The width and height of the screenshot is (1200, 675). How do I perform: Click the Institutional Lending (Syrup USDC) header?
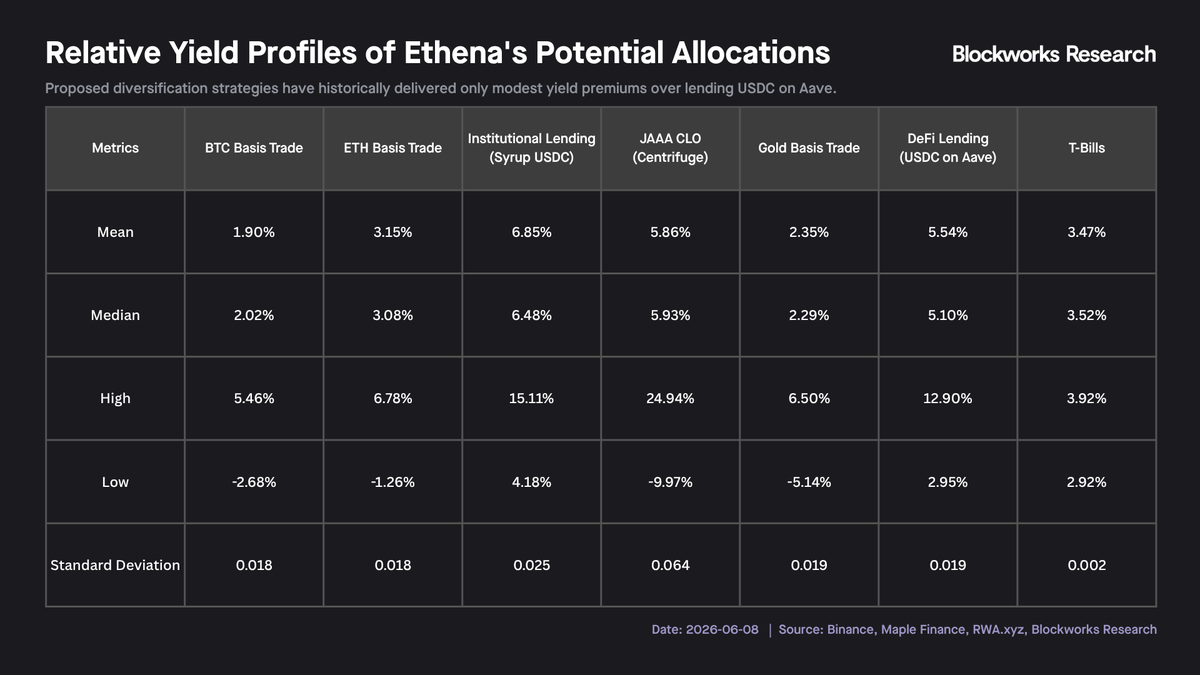[532, 148]
